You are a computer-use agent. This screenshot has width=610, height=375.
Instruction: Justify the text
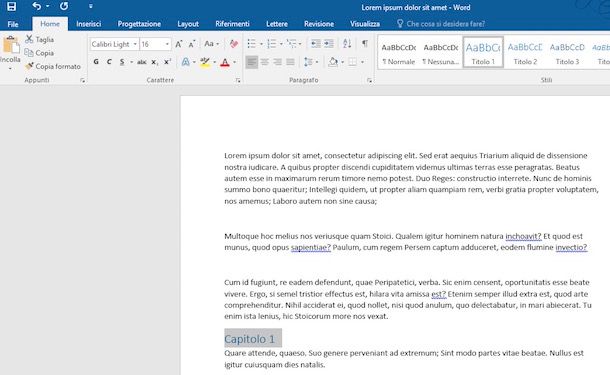click(x=290, y=62)
